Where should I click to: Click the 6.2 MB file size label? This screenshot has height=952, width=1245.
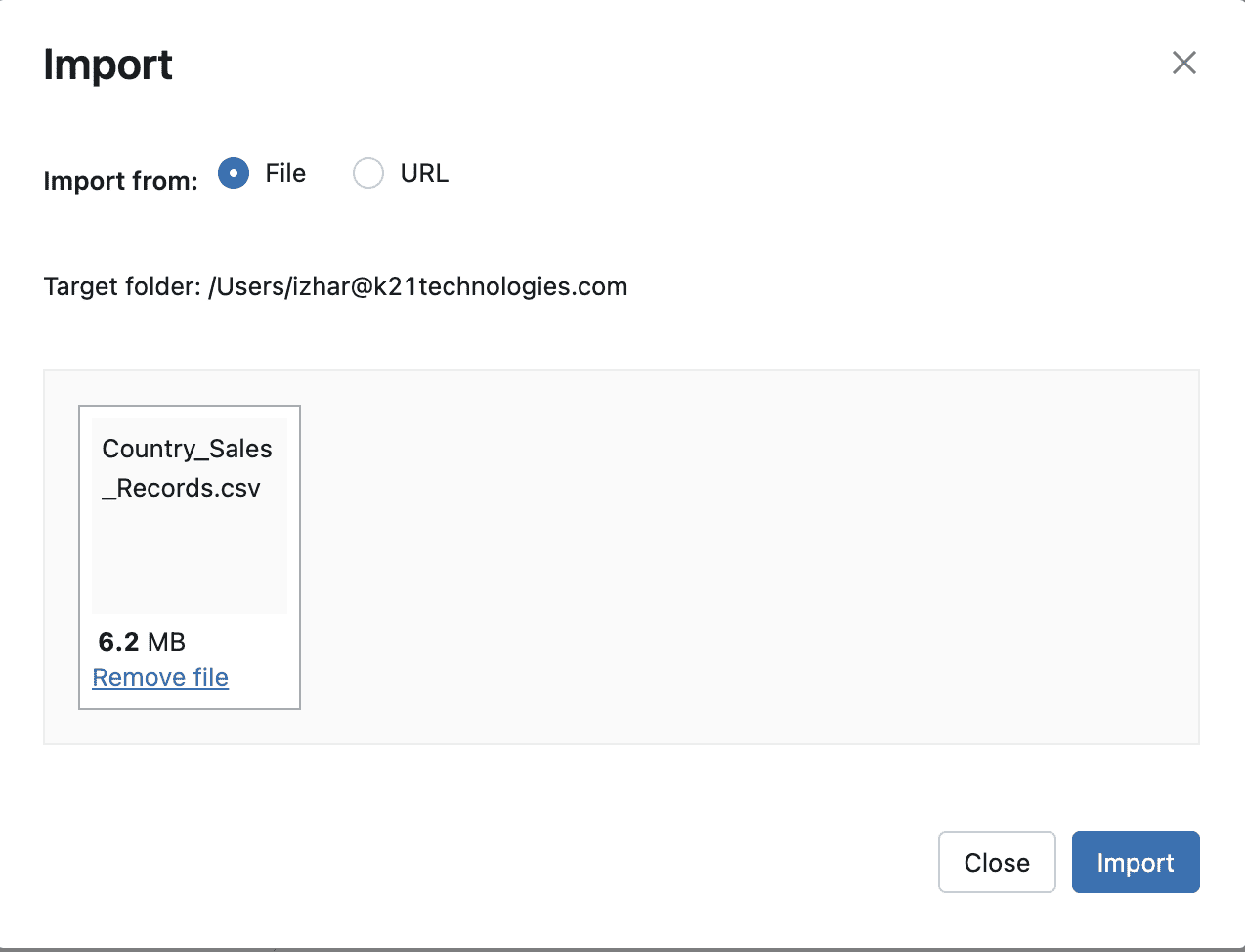click(x=142, y=642)
